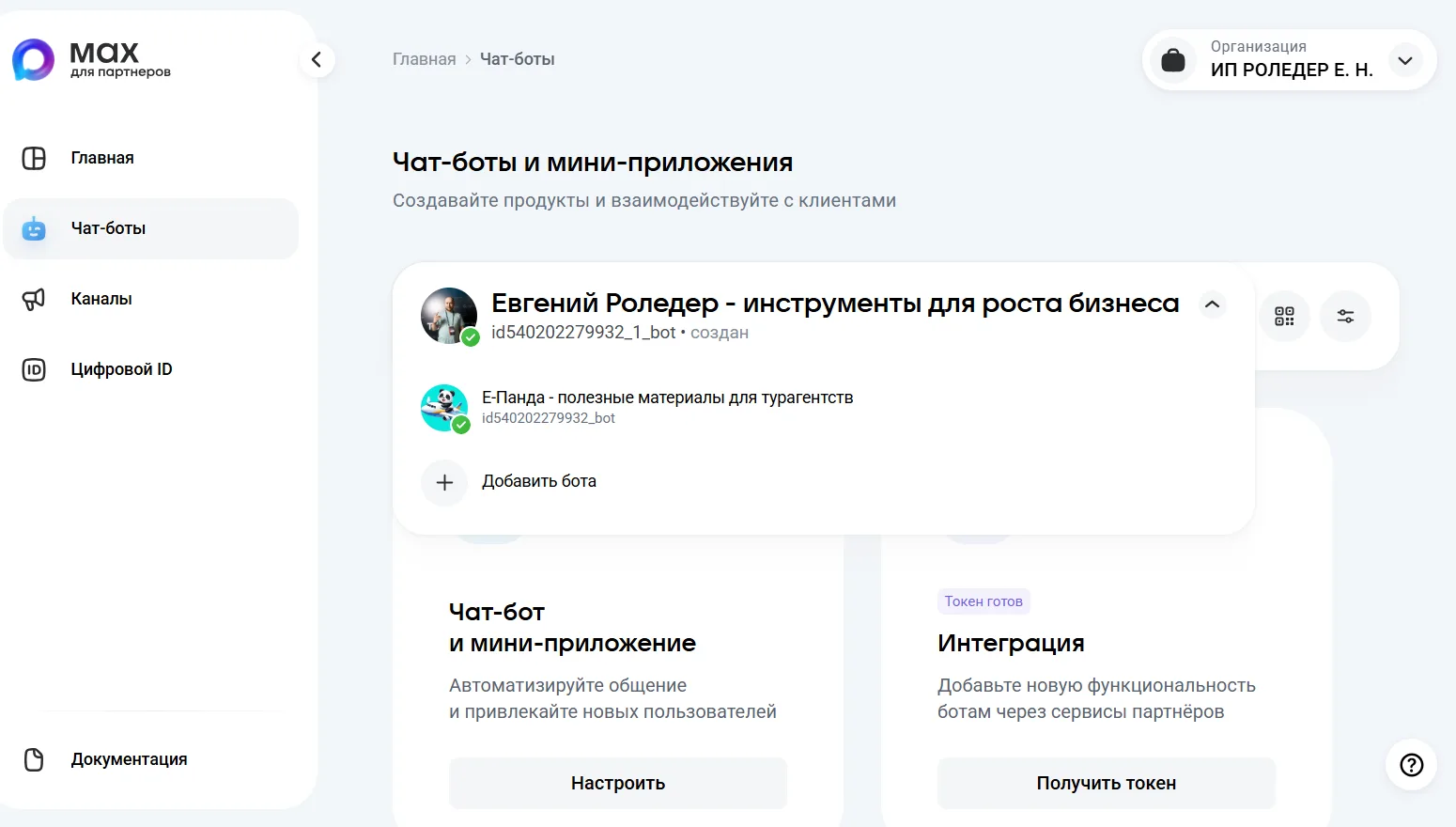1456x827 pixels.
Task: Click id540202279932_bot identifier text
Action: tap(549, 418)
